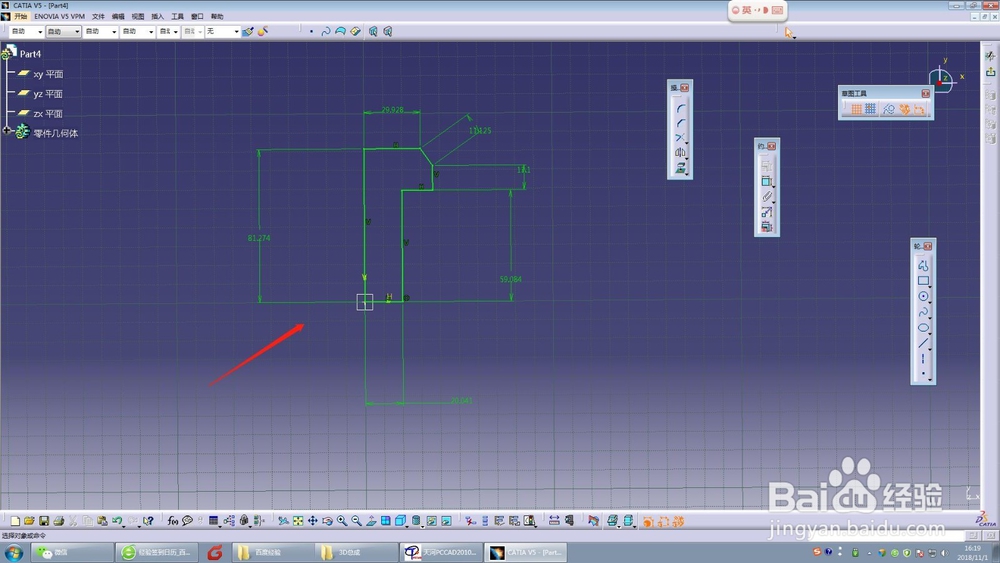Image resolution: width=1000 pixels, height=563 pixels.
Task: Select the Circle sketch tool
Action: tap(923, 296)
